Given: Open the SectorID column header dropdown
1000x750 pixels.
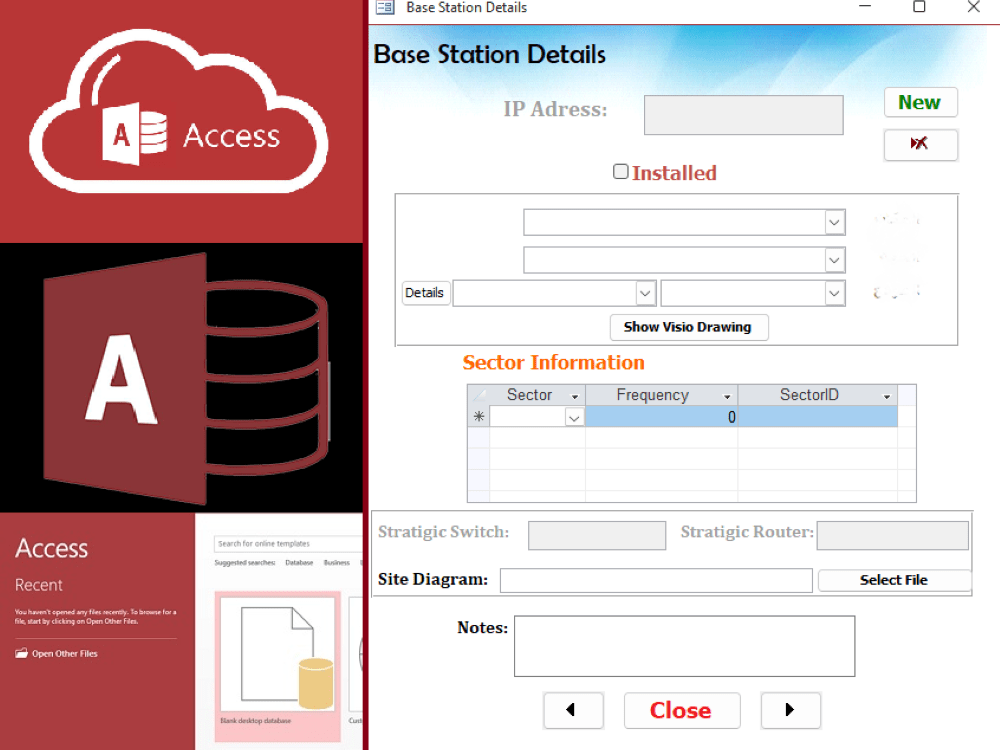Looking at the screenshot, I should (x=886, y=396).
